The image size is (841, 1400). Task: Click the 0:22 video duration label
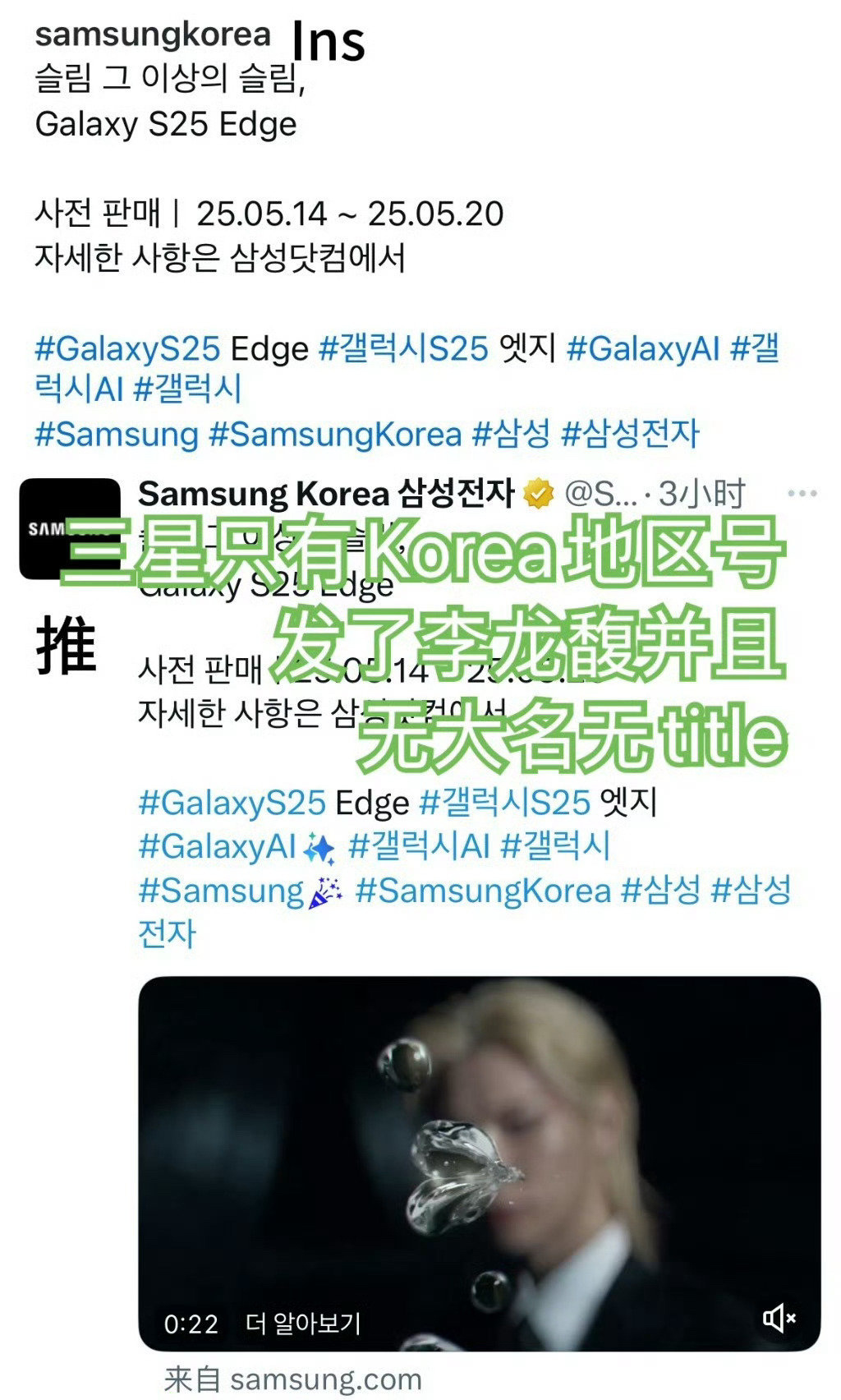click(x=191, y=1324)
